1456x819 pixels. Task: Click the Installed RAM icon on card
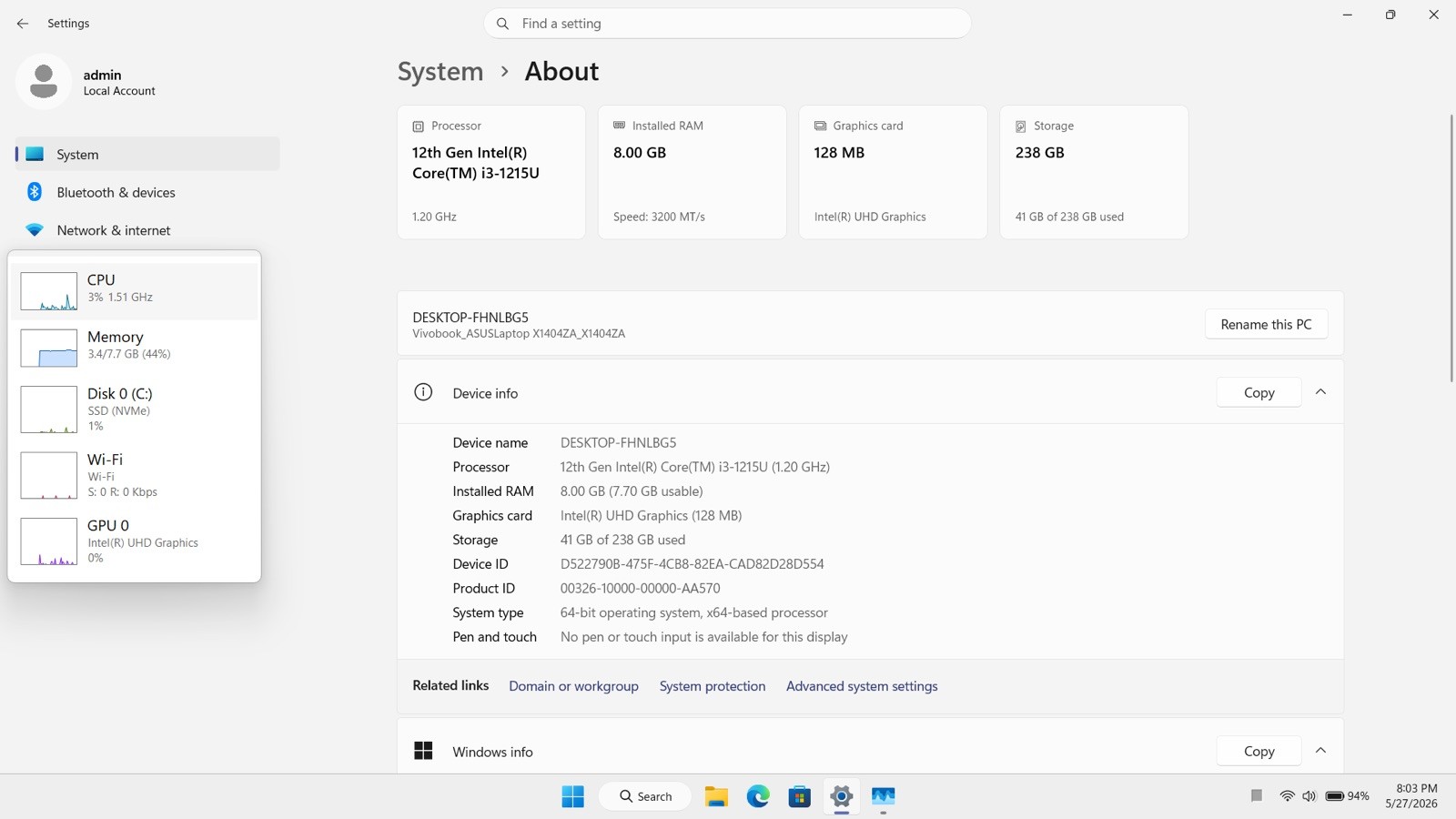tap(620, 126)
